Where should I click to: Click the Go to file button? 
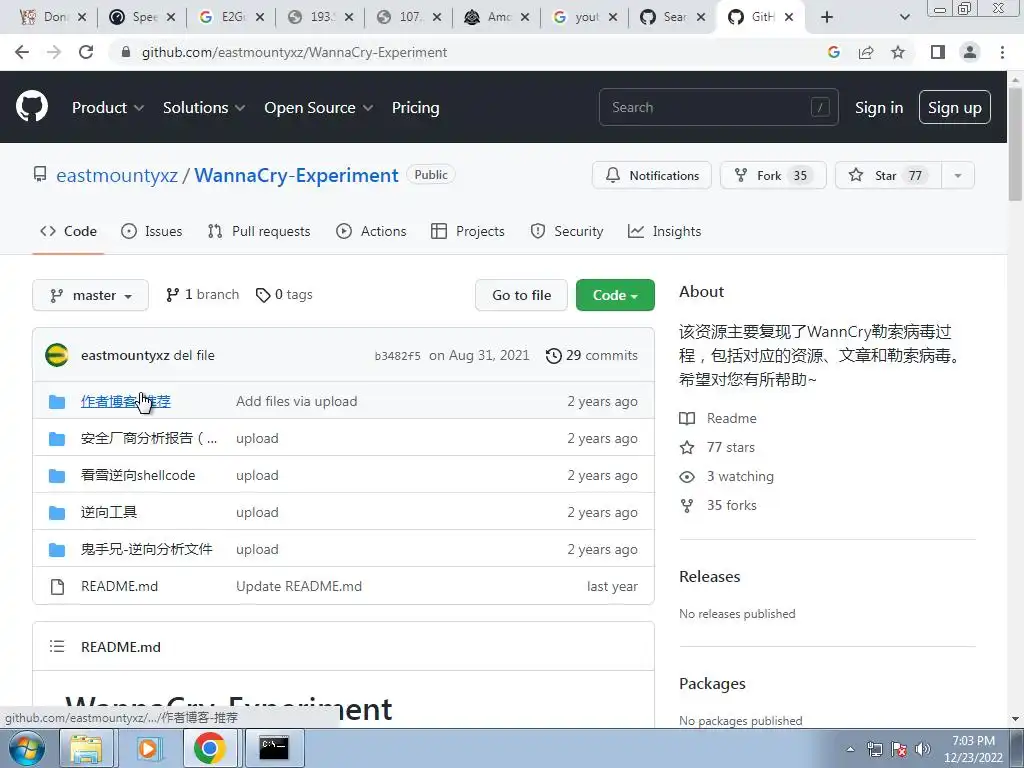tap(521, 295)
